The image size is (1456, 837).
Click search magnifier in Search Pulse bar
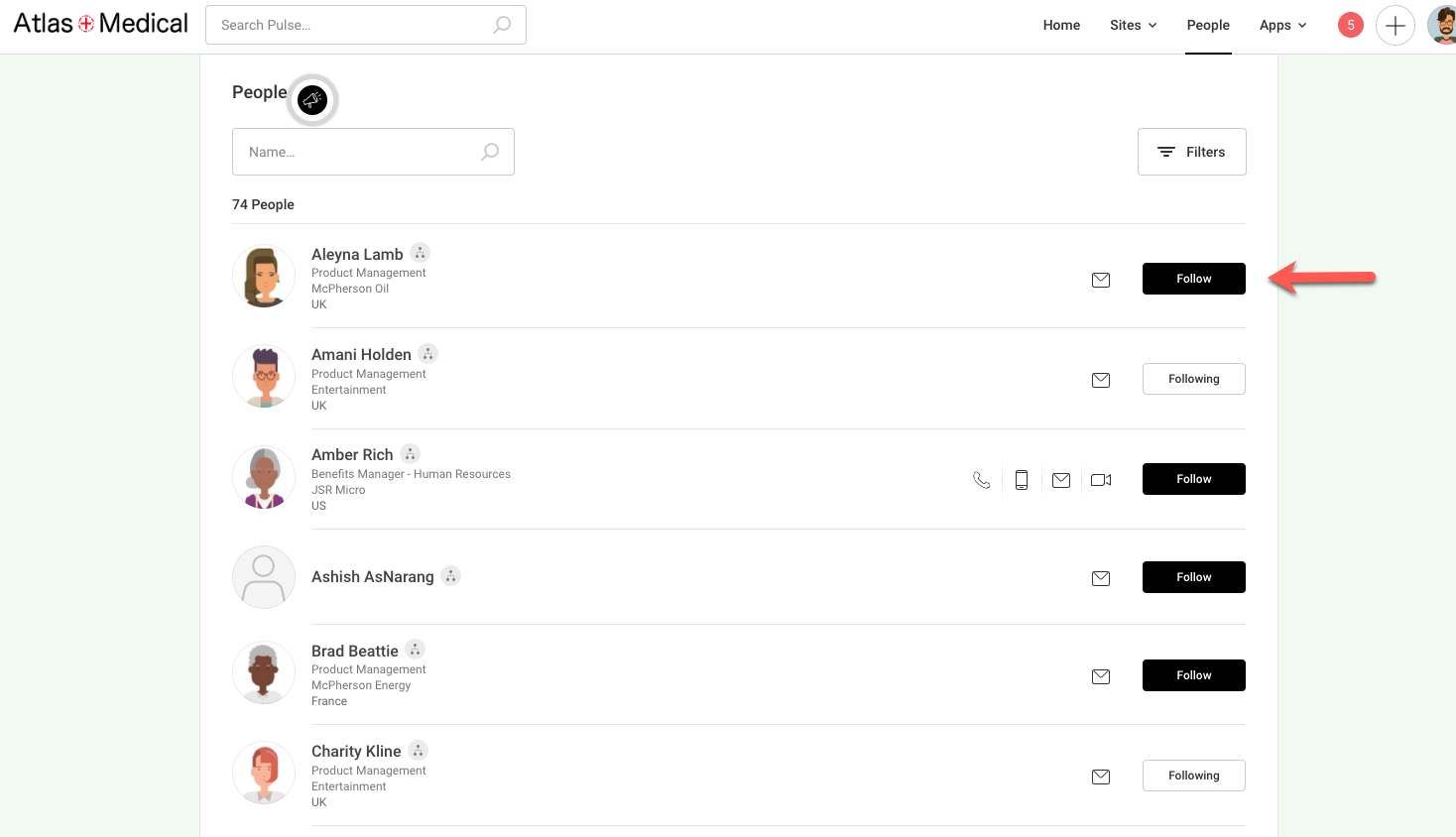click(502, 25)
